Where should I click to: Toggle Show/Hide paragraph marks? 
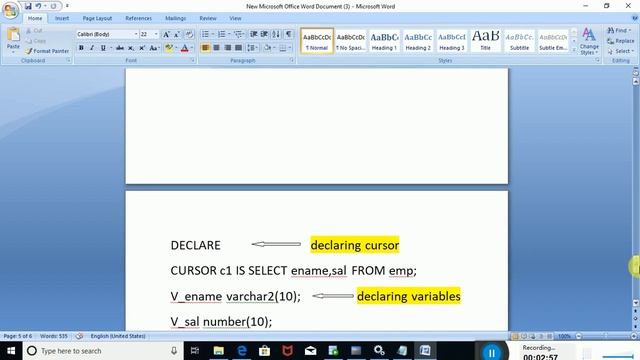[x=288, y=34]
